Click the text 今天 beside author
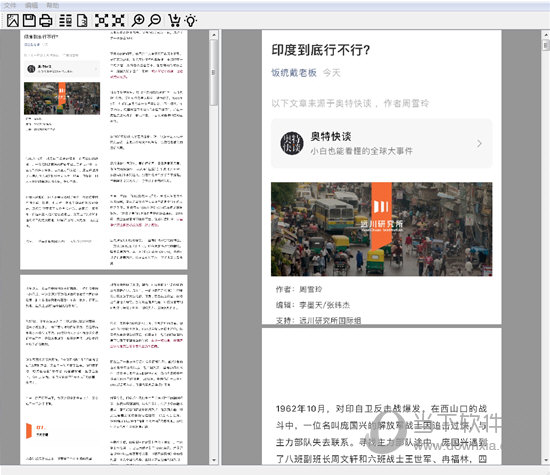Image resolution: width=550 pixels, height=475 pixels. [x=332, y=73]
